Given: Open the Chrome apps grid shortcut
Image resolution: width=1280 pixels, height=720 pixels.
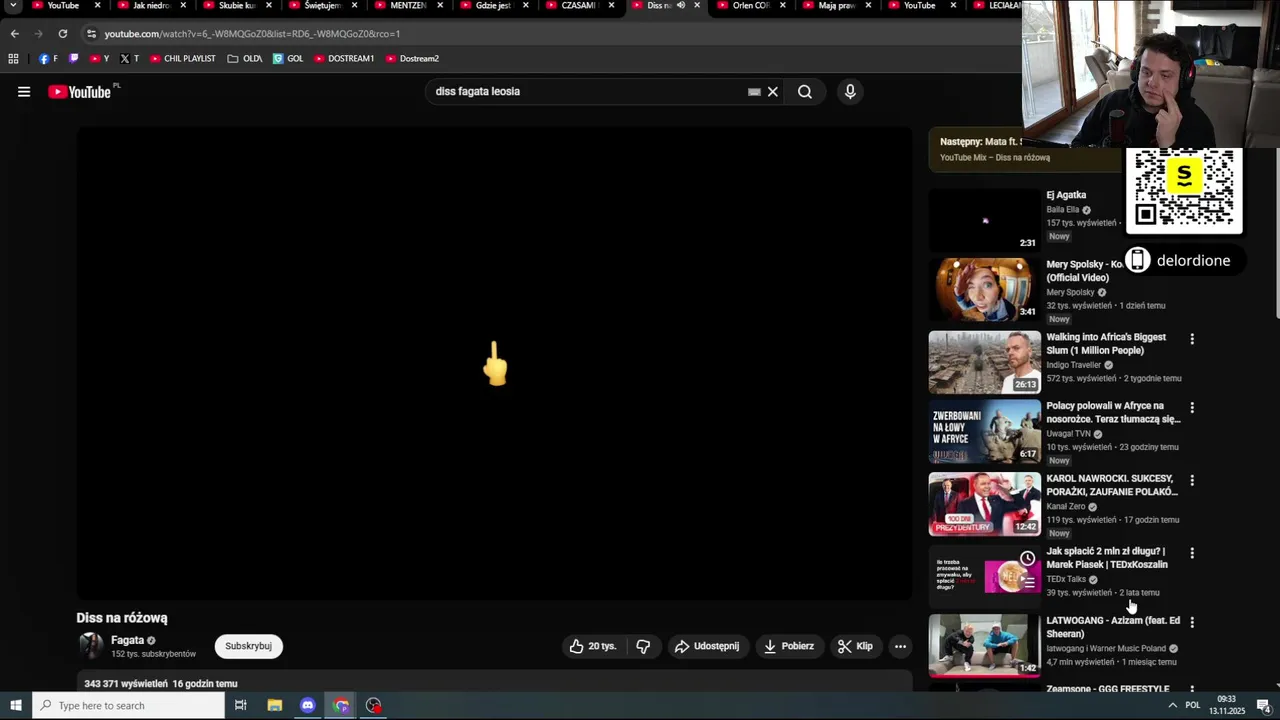Looking at the screenshot, I should (x=13, y=58).
